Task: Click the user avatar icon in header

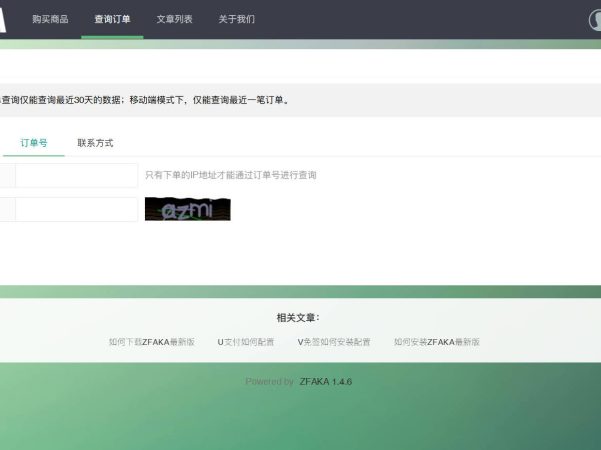Action: point(595,20)
